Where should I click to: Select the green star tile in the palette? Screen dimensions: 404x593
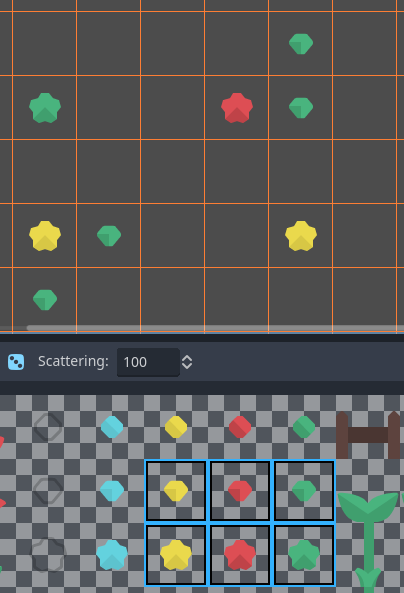click(304, 555)
